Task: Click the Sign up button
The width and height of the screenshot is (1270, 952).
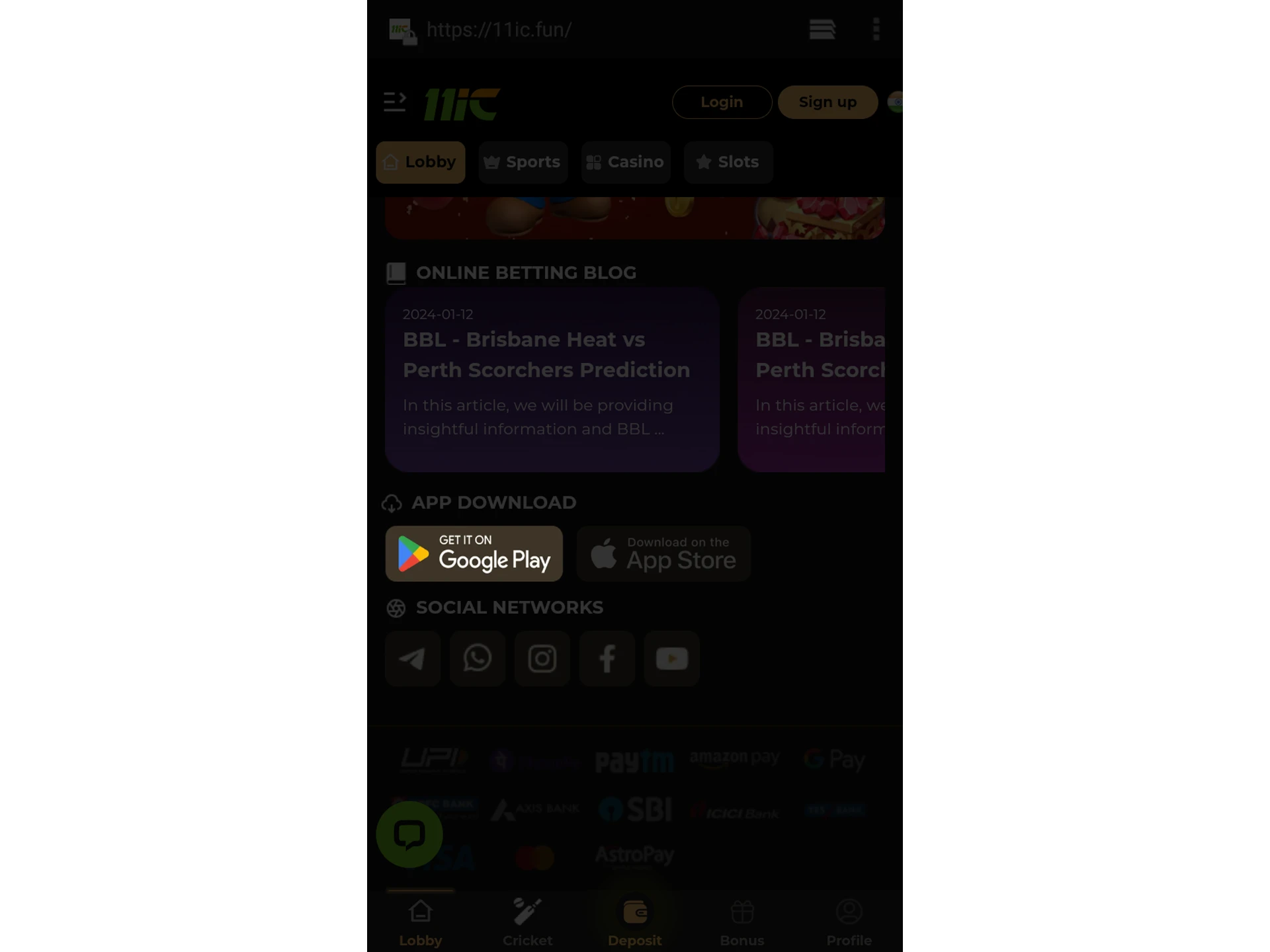Action: click(828, 102)
